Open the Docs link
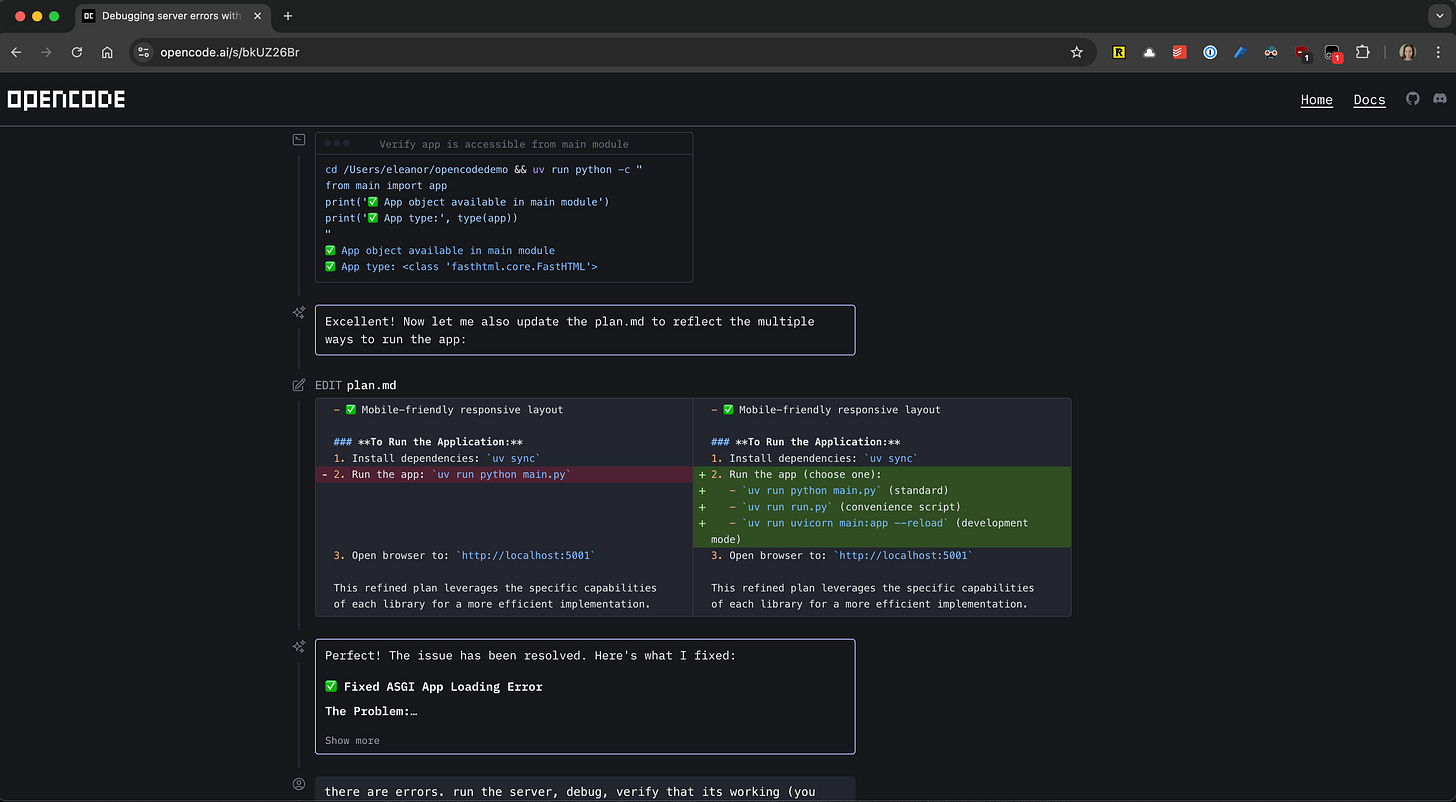This screenshot has height=802, width=1456. (x=1369, y=100)
